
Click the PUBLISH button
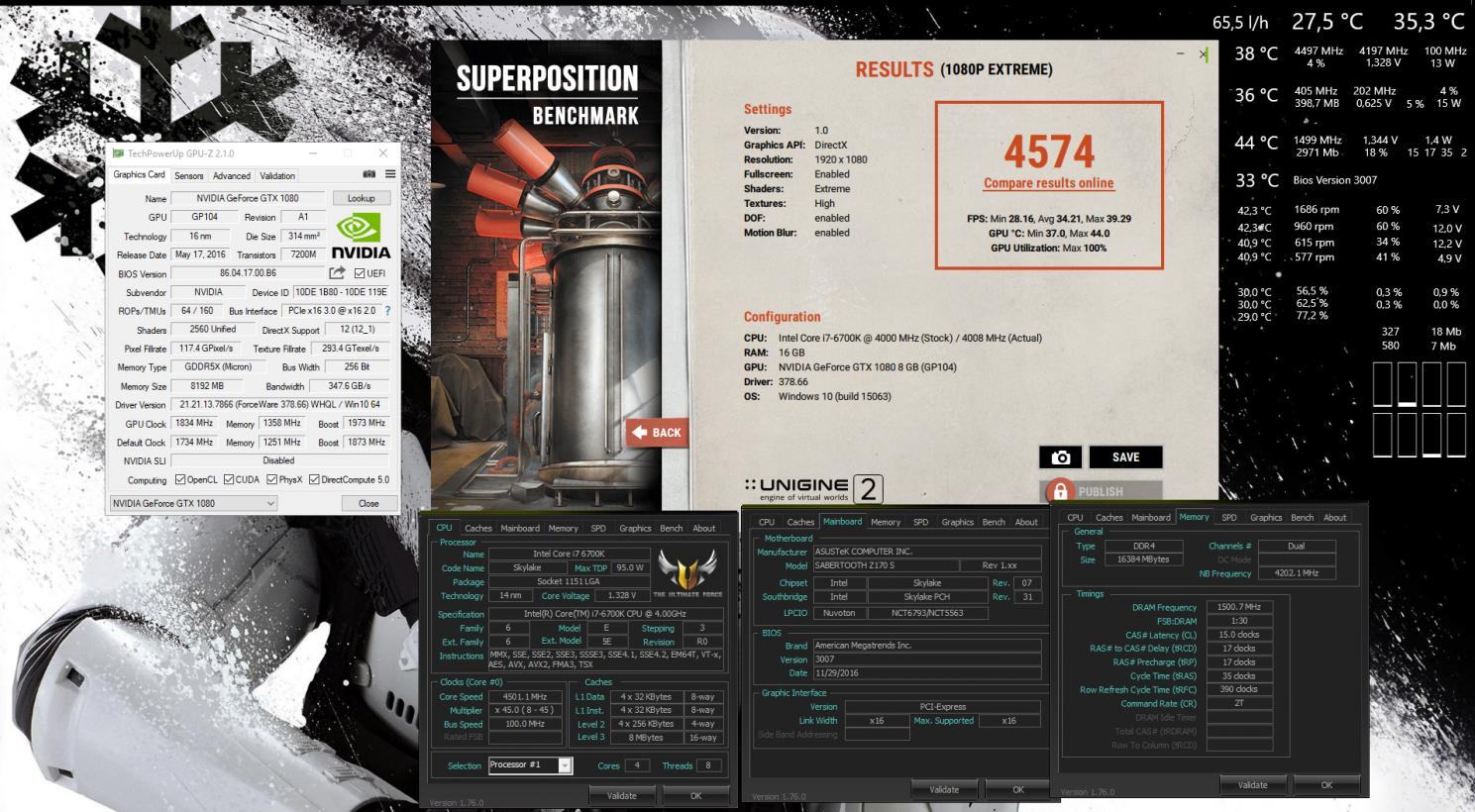pos(1101,491)
